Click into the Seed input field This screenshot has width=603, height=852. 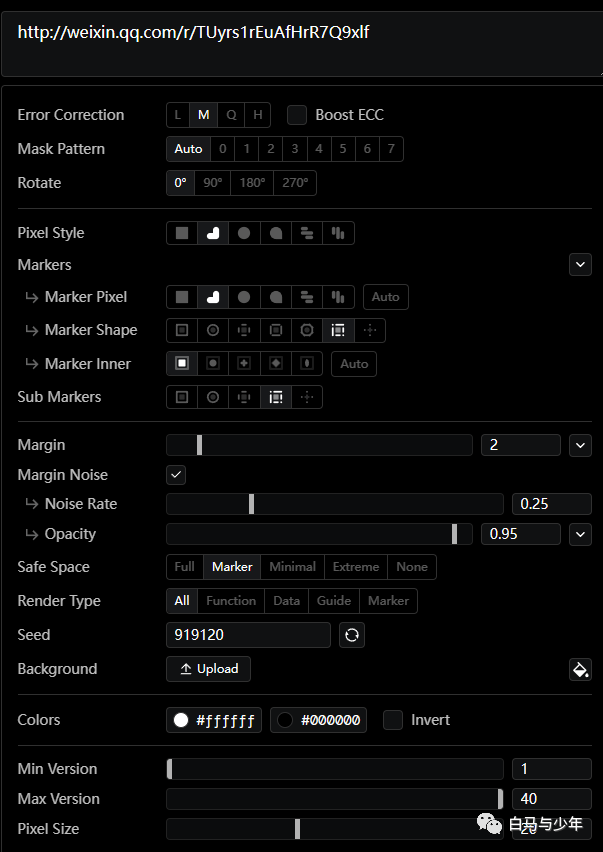[248, 635]
